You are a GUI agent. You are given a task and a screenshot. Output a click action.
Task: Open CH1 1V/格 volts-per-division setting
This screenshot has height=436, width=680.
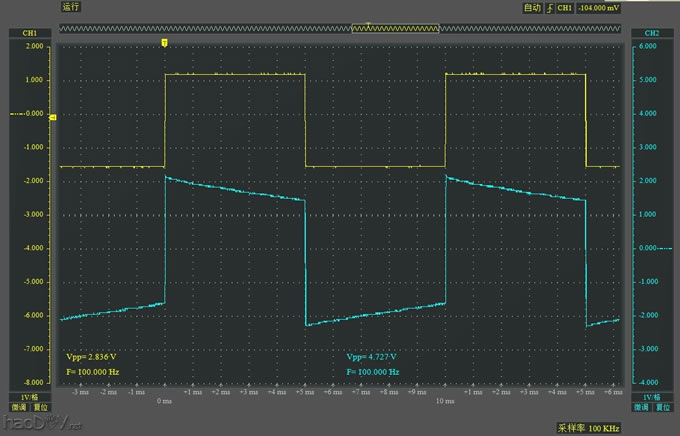pos(29,397)
